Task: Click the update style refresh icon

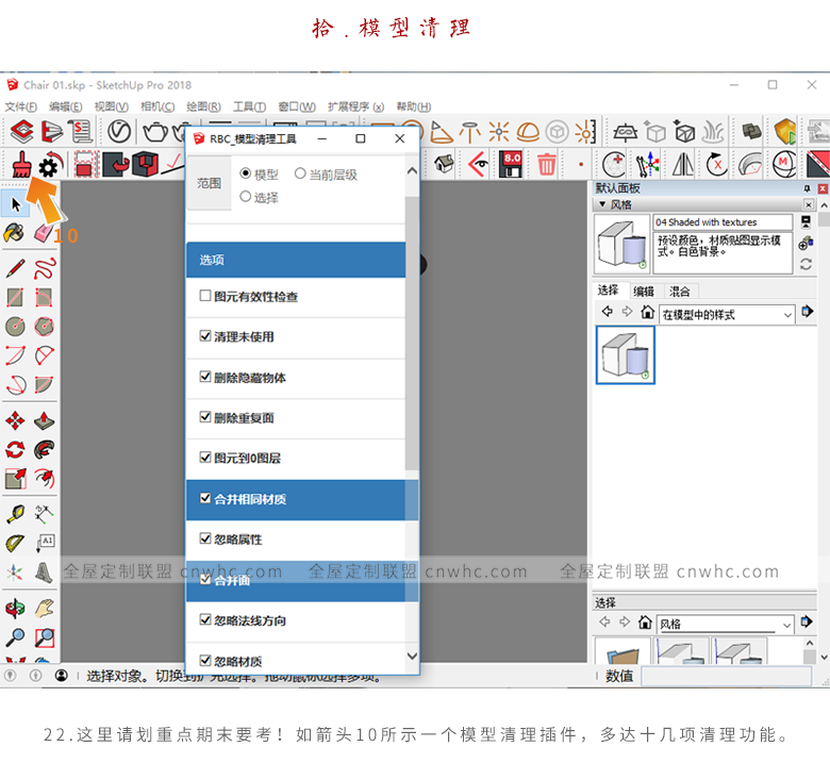Action: pyautogui.click(x=806, y=264)
